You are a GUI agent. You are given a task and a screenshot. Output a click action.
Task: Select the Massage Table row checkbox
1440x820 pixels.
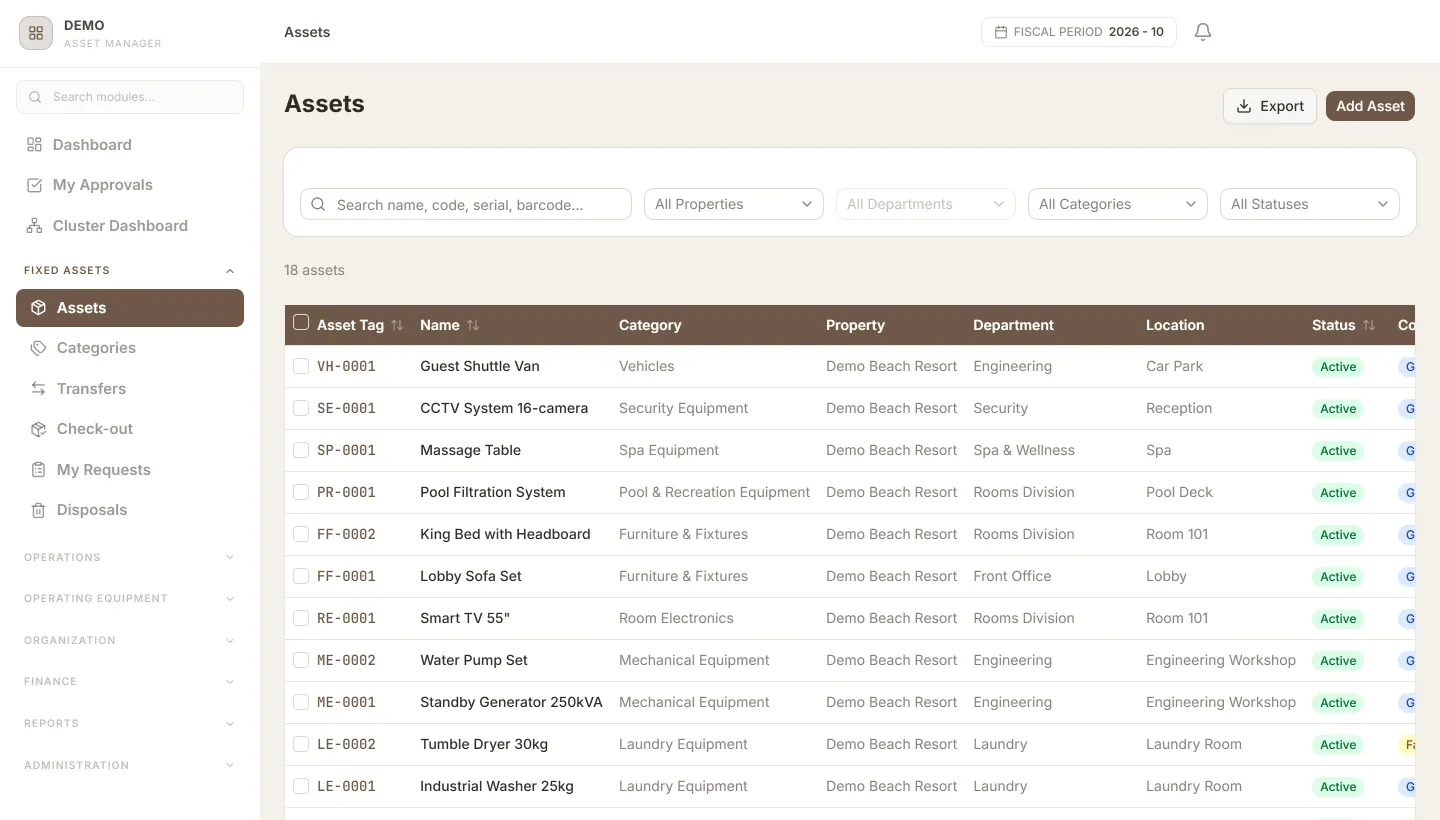coord(301,450)
